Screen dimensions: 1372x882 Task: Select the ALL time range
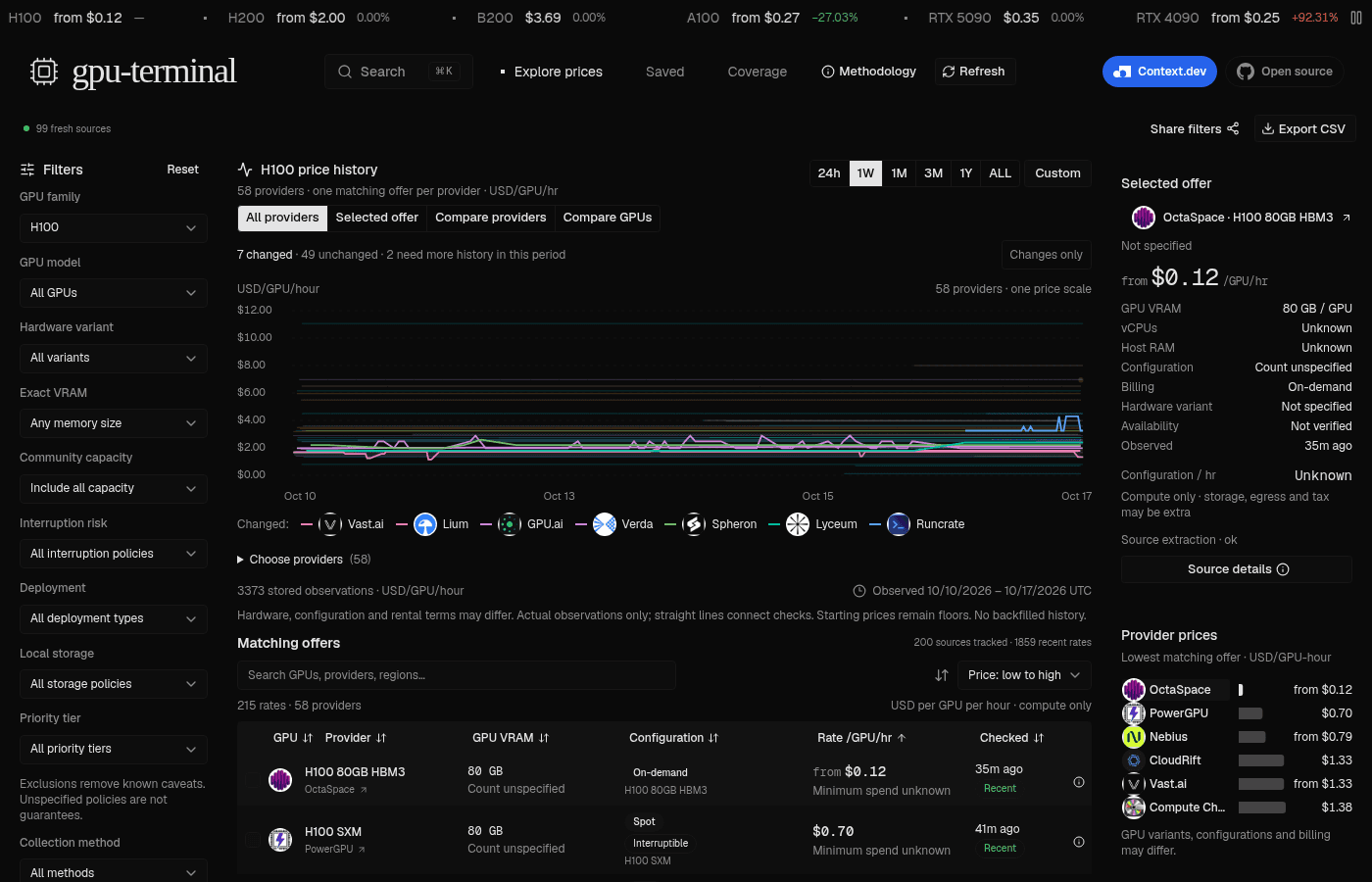coord(1001,173)
